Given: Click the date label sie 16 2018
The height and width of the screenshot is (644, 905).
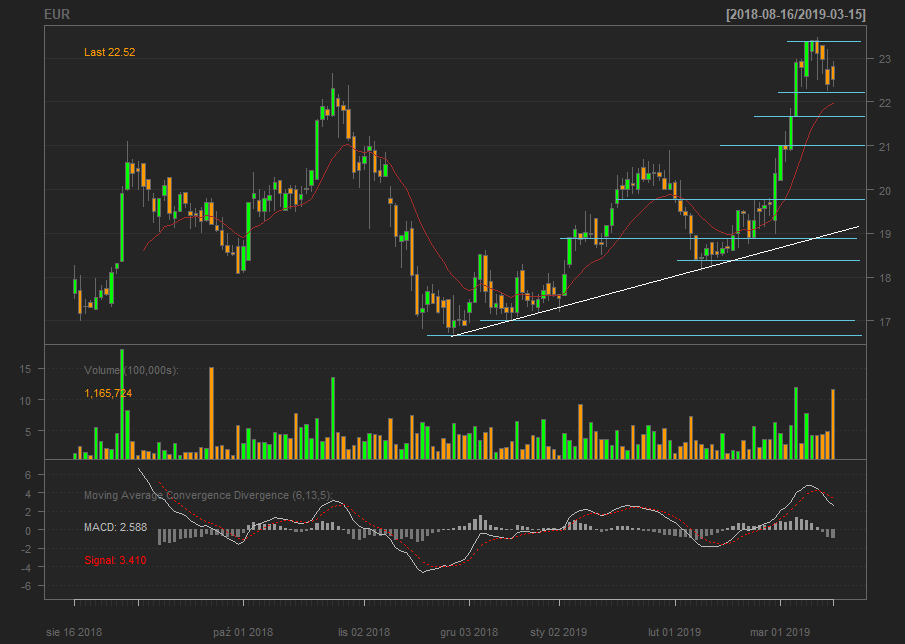Looking at the screenshot, I should point(74,632).
